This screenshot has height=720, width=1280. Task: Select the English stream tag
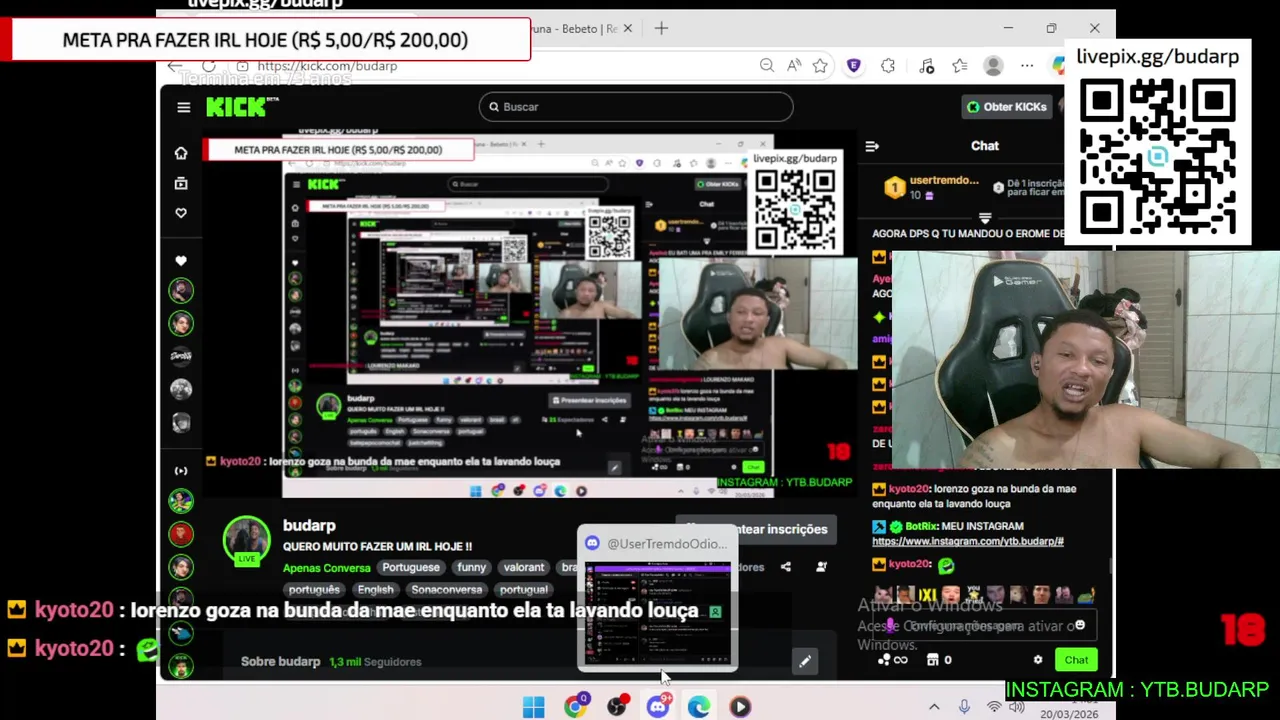tap(376, 590)
